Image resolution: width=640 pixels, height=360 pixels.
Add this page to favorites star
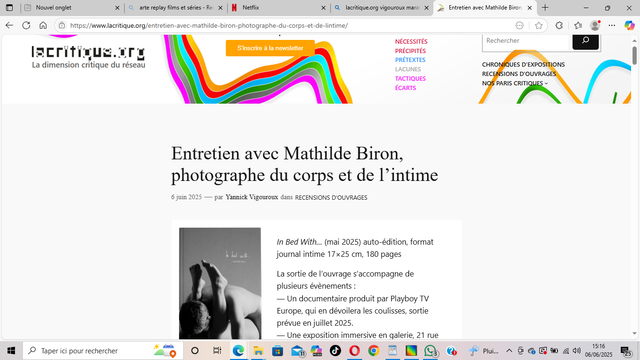539,25
